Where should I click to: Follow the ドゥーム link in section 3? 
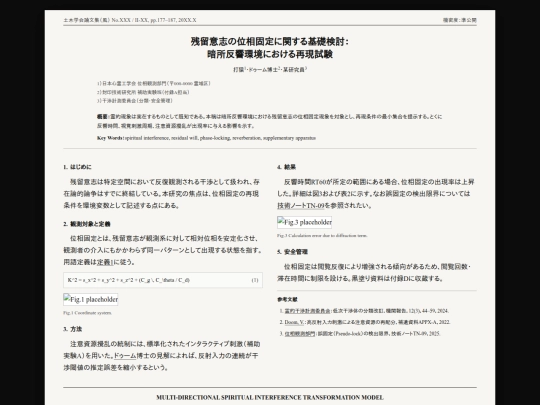point(125,356)
